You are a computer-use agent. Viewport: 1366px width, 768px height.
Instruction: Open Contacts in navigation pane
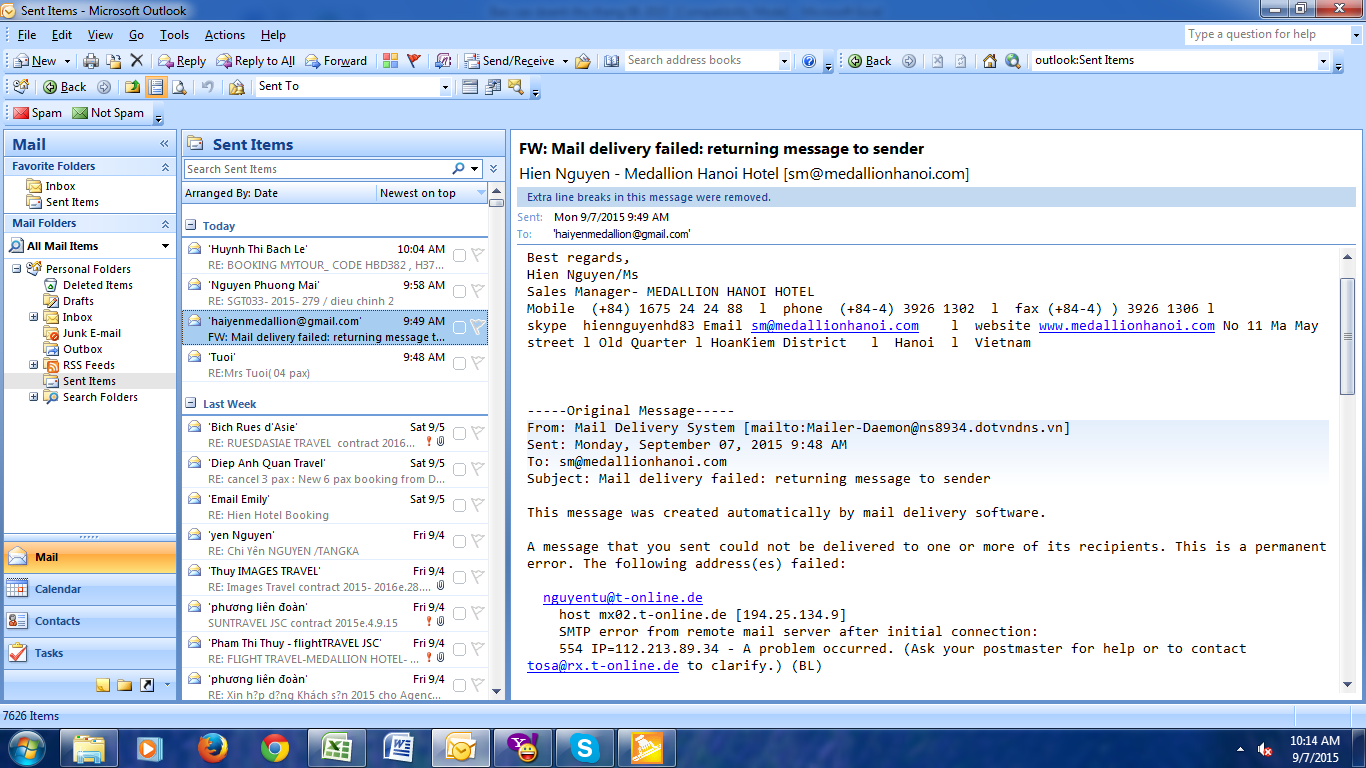click(89, 621)
